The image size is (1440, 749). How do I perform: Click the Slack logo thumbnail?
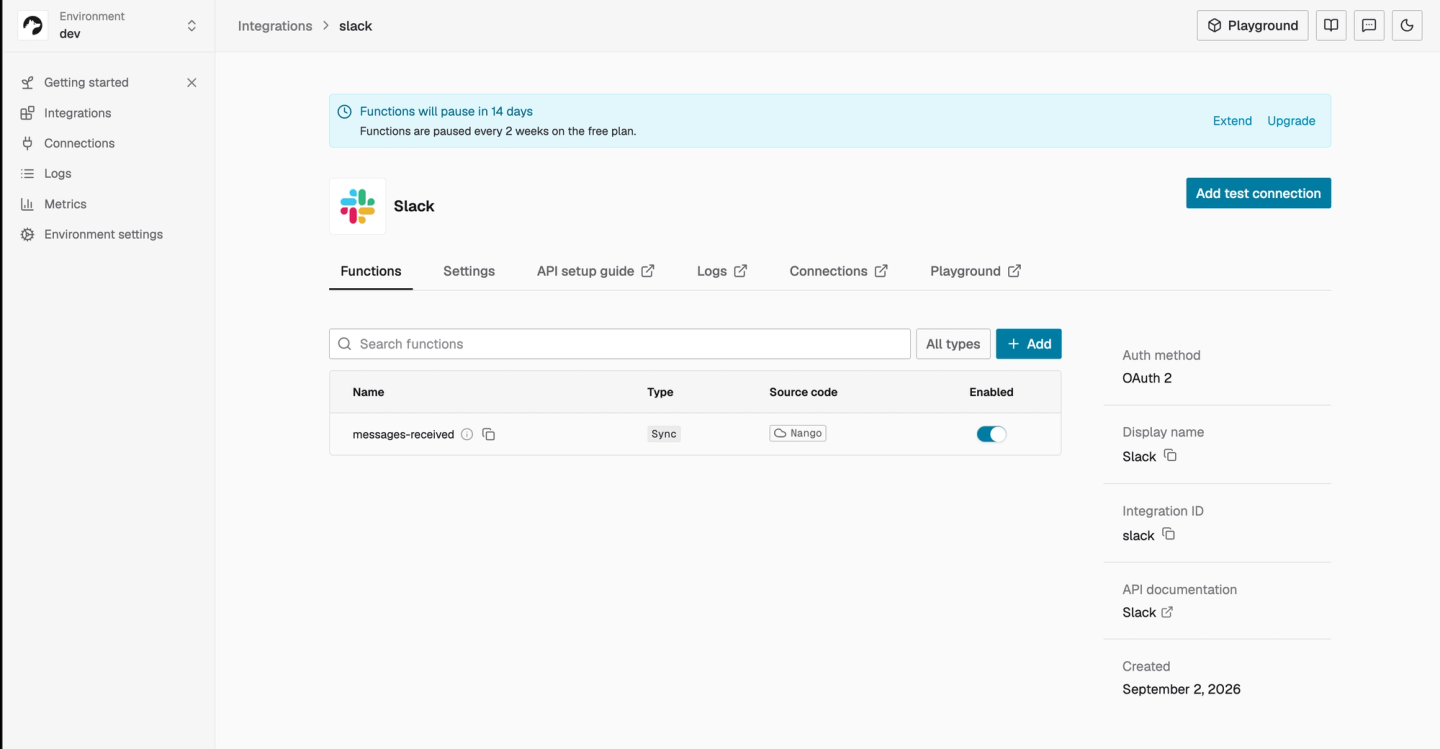pos(357,206)
